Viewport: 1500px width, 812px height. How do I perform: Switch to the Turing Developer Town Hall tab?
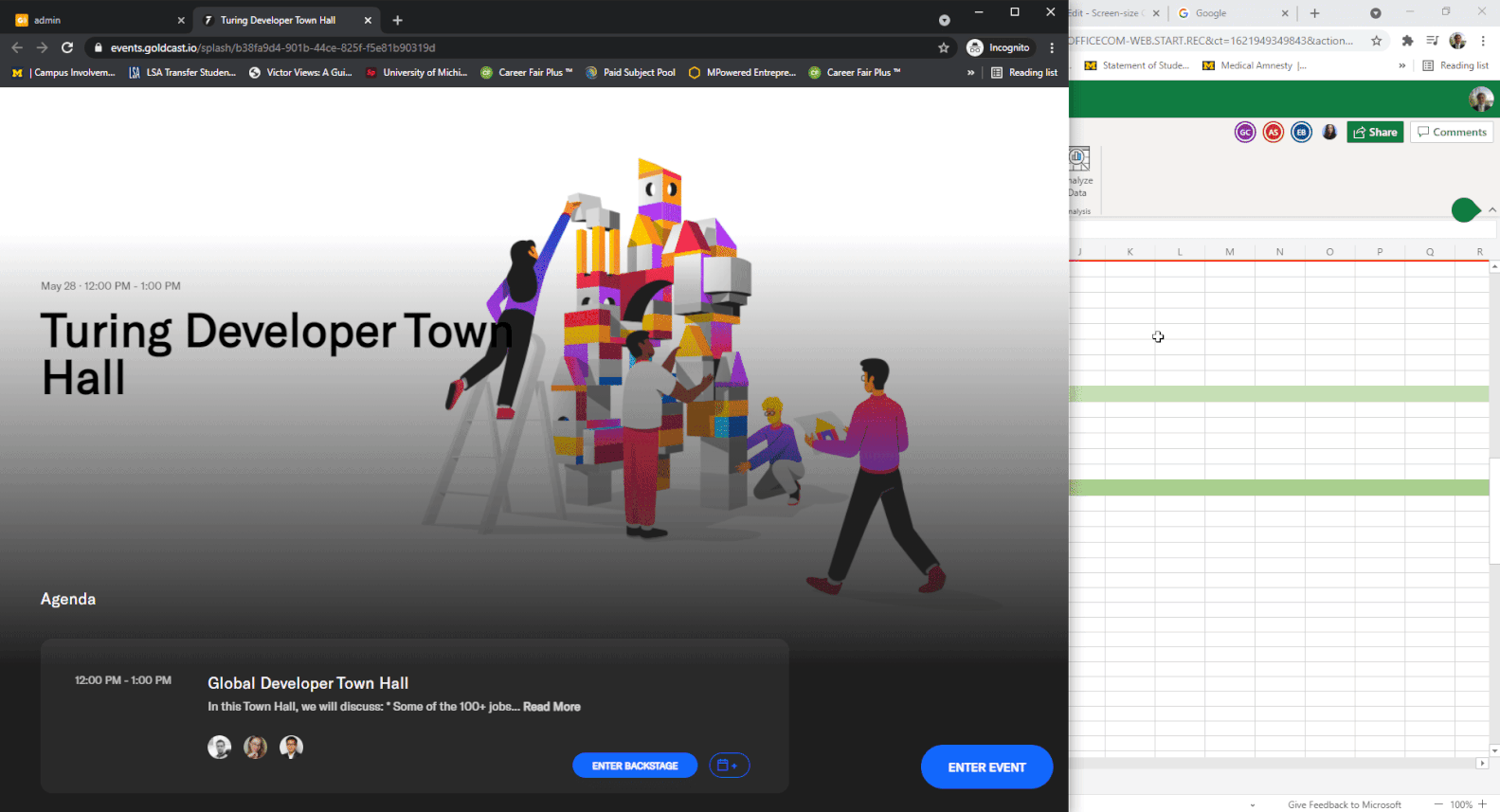(286, 20)
